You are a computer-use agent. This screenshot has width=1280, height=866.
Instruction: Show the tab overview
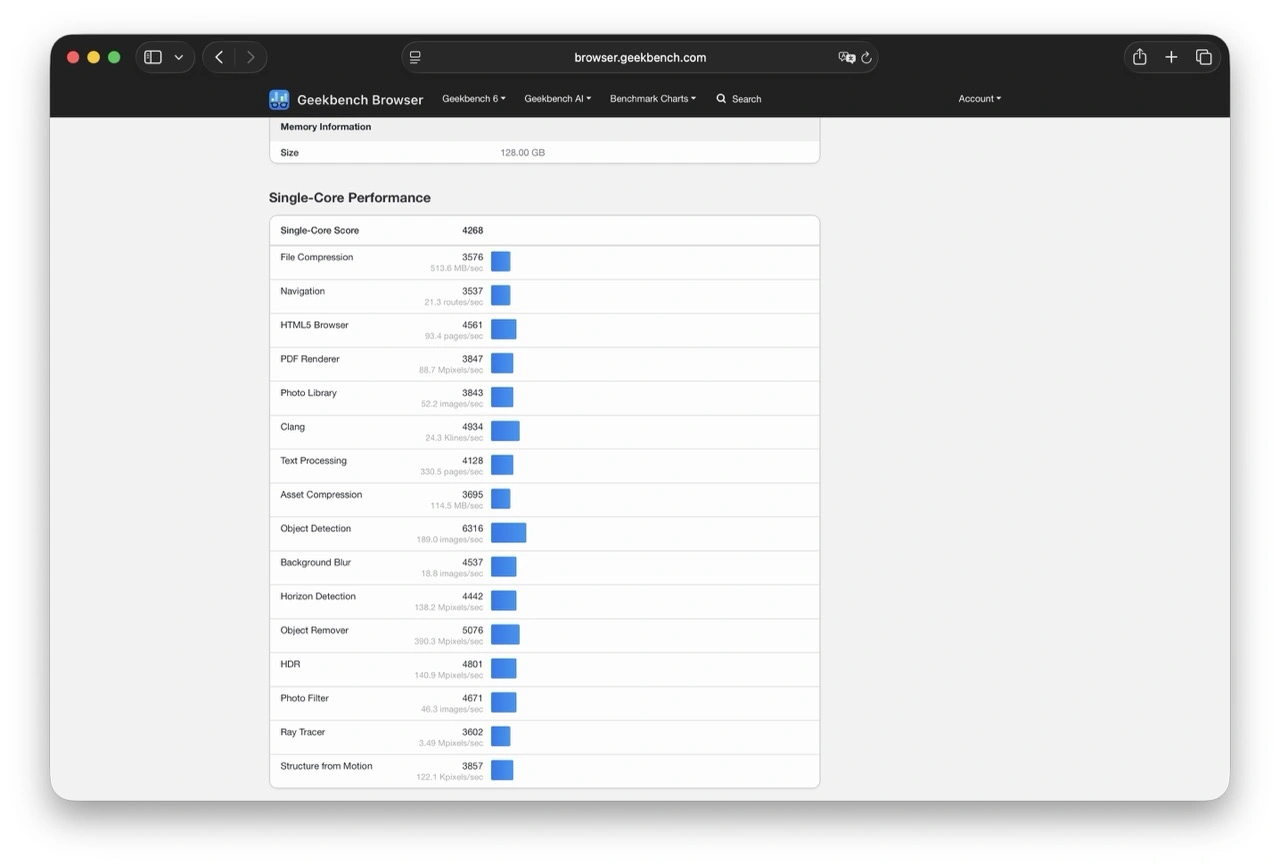[x=1204, y=57]
